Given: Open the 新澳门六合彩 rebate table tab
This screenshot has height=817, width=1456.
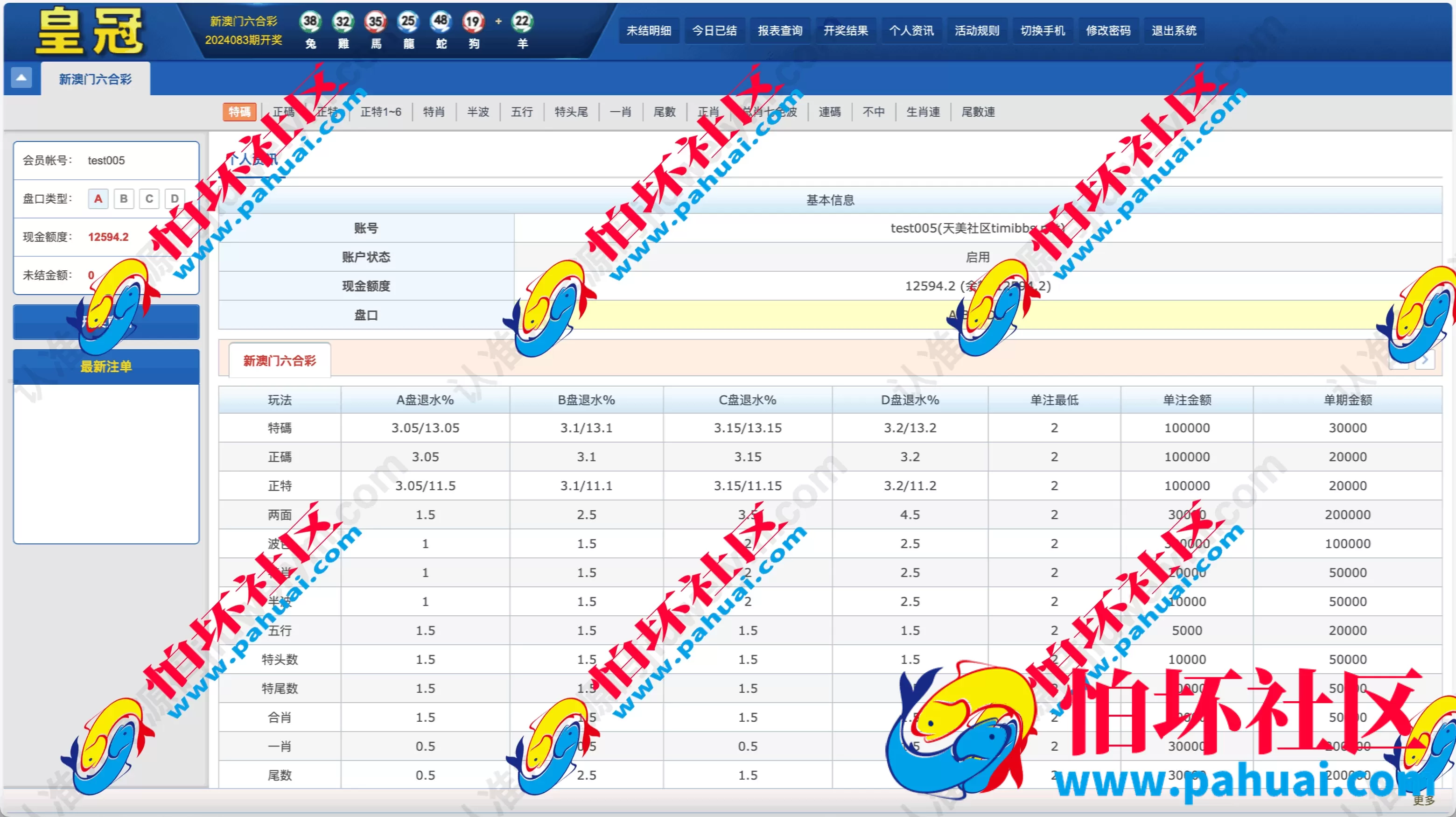Looking at the screenshot, I should [280, 360].
